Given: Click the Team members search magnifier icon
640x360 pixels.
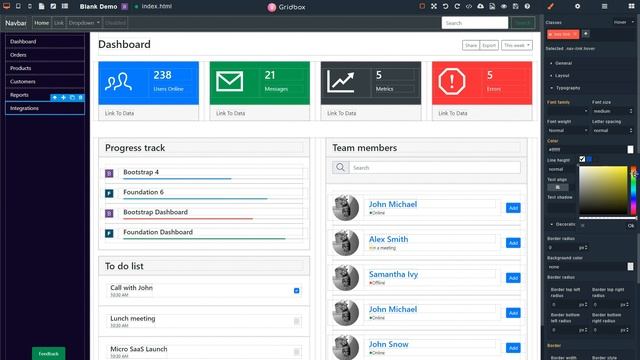Looking at the screenshot, I should click(x=340, y=167).
